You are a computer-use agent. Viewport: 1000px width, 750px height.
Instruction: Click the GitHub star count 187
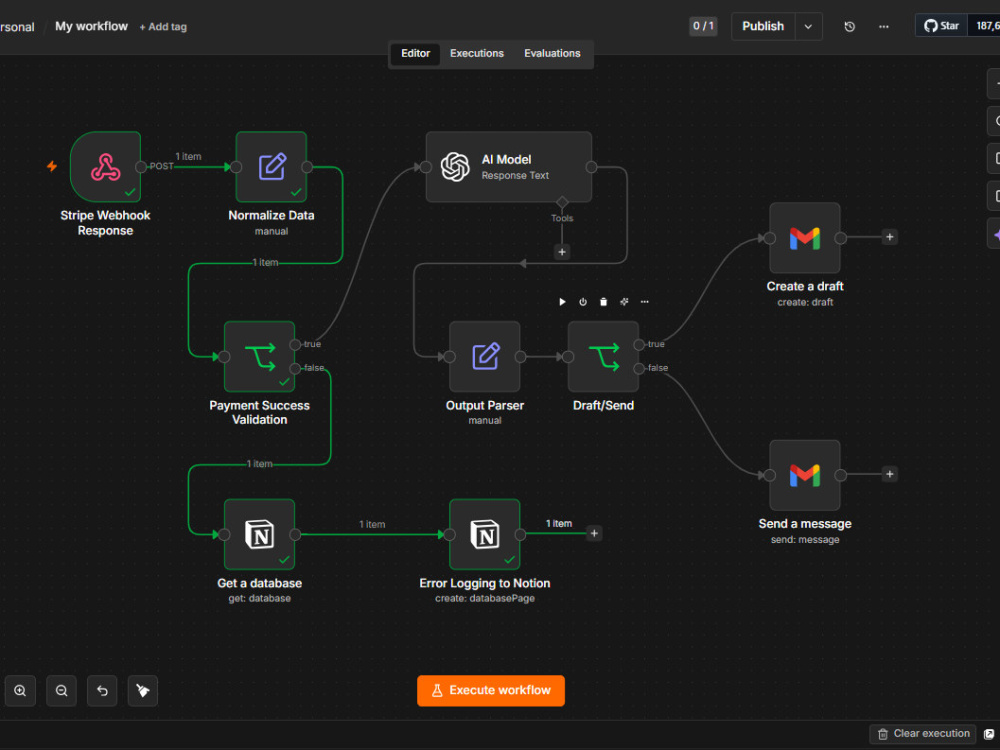985,26
